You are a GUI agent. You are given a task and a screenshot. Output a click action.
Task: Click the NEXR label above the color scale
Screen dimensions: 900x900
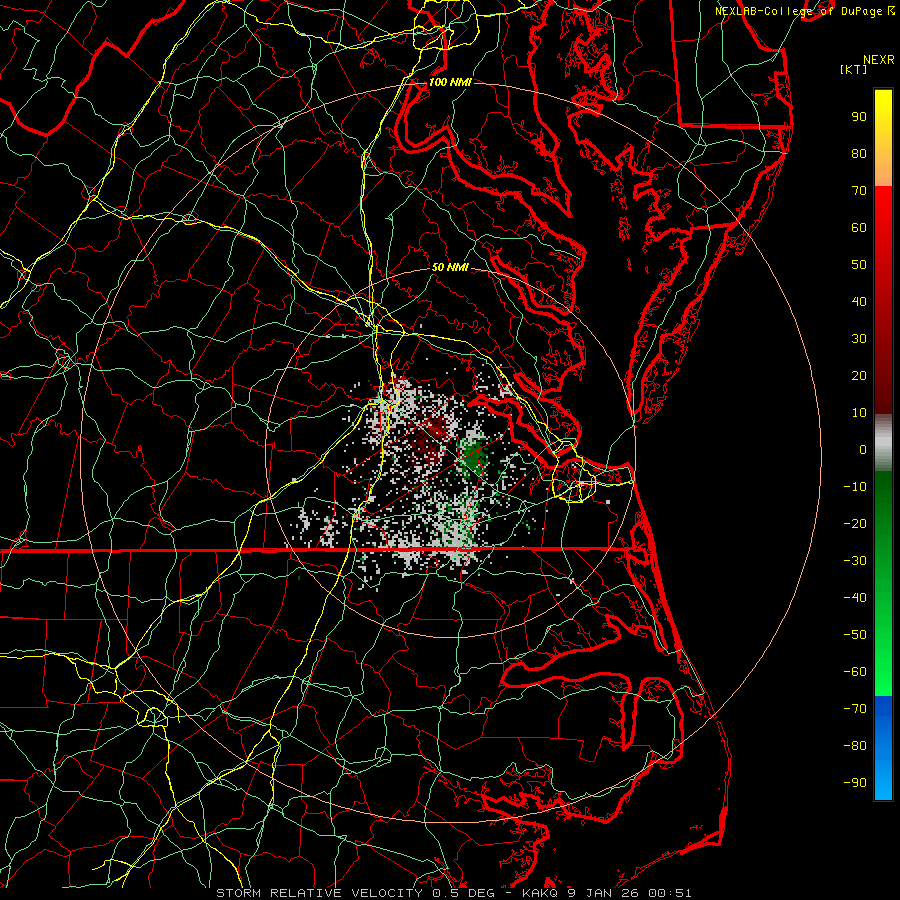879,60
